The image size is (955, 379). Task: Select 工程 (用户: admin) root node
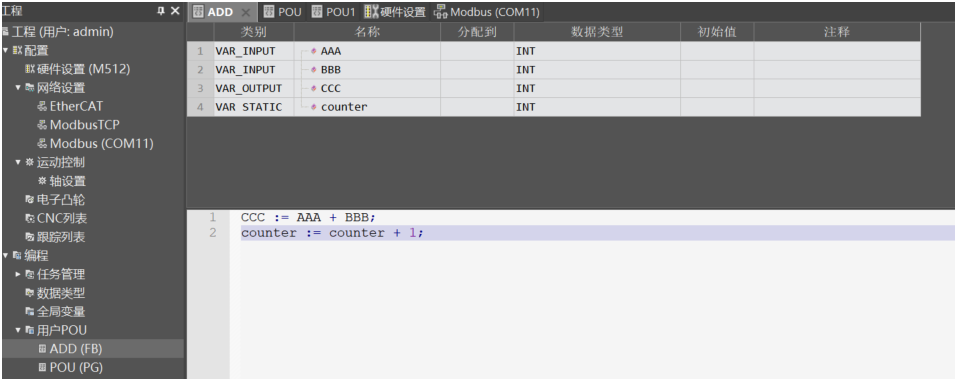pos(62,32)
